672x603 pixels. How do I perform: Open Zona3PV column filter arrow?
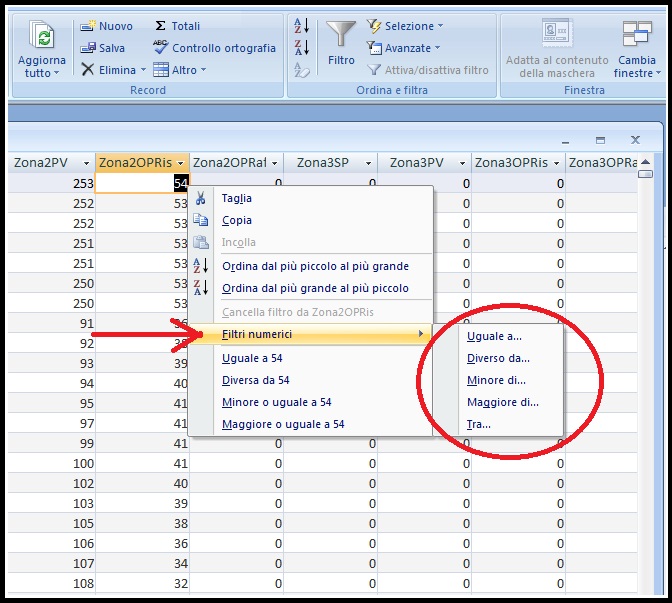click(462, 163)
